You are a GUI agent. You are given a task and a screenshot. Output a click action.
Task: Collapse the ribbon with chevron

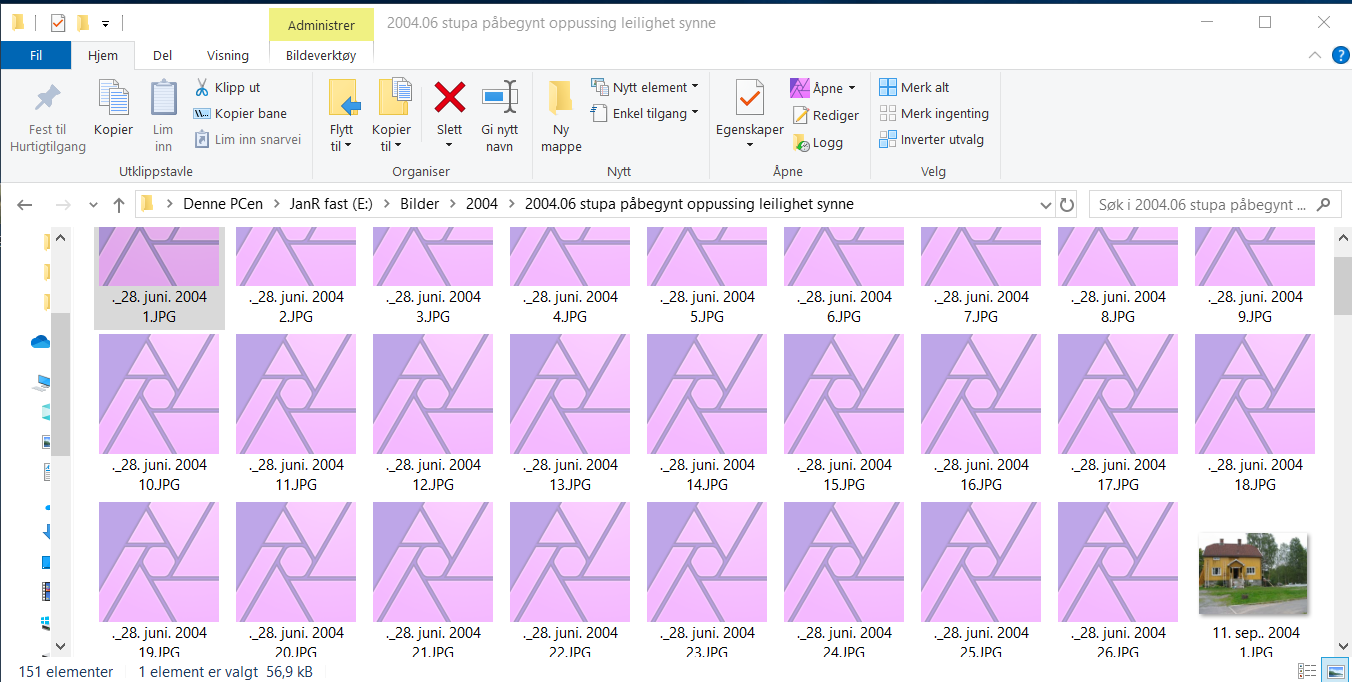[x=1316, y=56]
